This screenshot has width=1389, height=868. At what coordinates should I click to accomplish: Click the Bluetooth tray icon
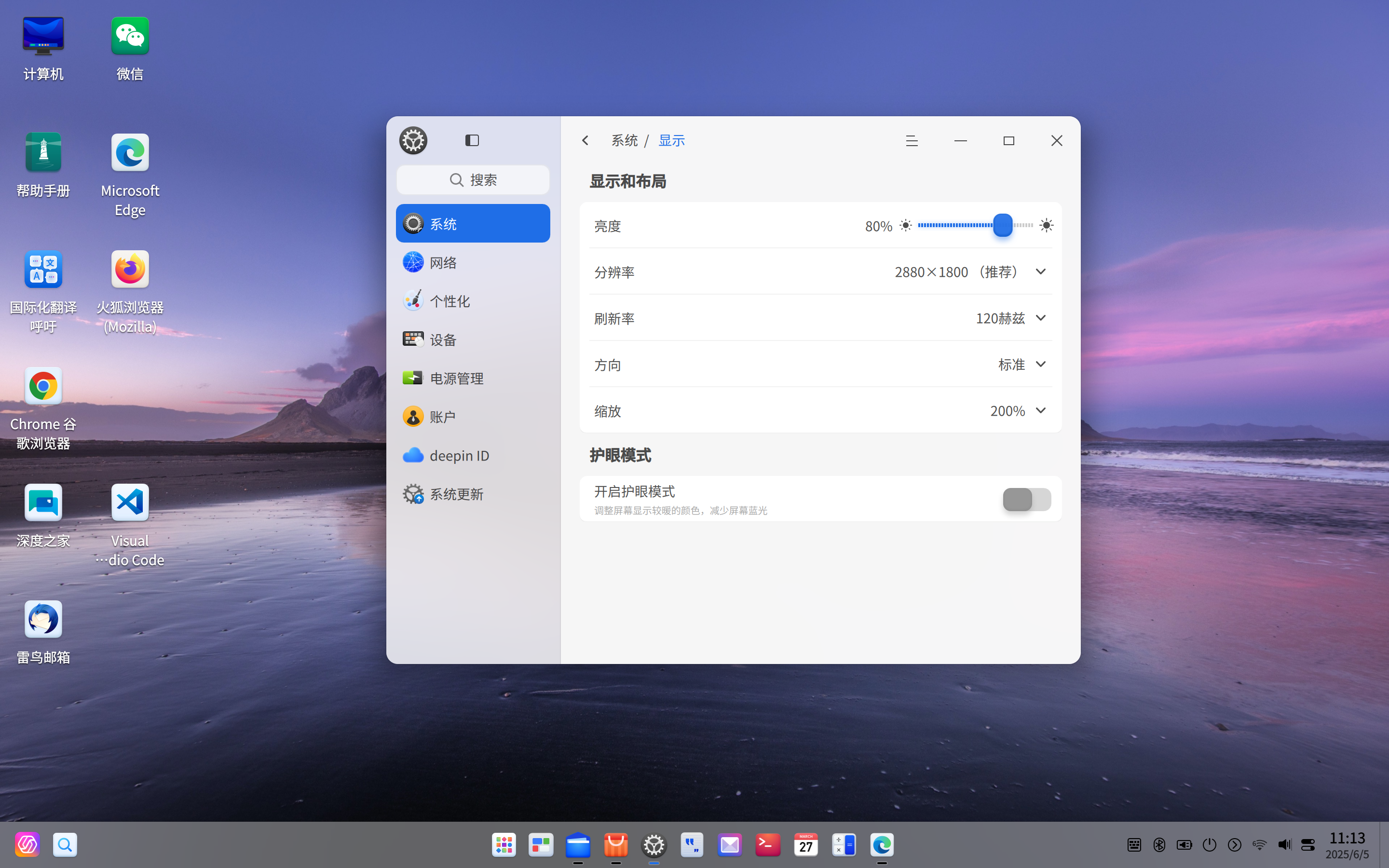[1159, 844]
